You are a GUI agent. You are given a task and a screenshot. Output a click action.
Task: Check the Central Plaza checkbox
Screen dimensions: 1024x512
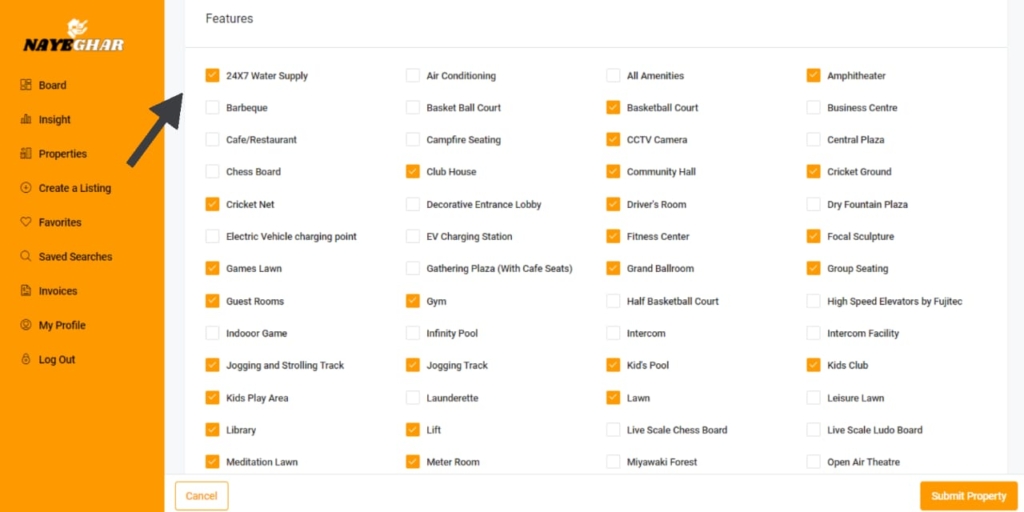[813, 139]
